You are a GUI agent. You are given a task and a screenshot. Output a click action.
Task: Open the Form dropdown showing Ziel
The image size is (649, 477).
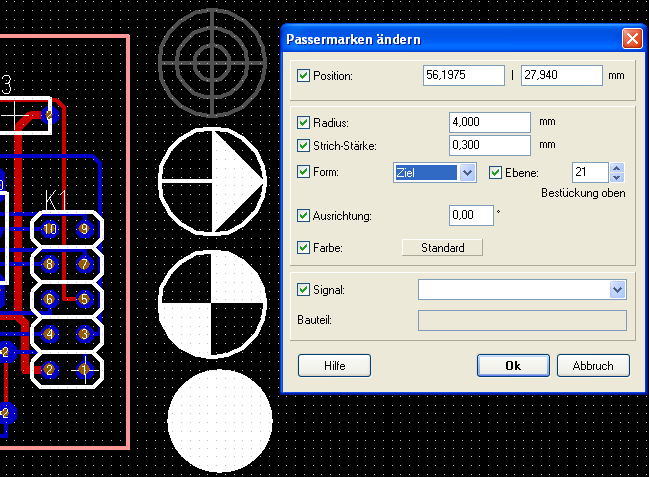467,173
